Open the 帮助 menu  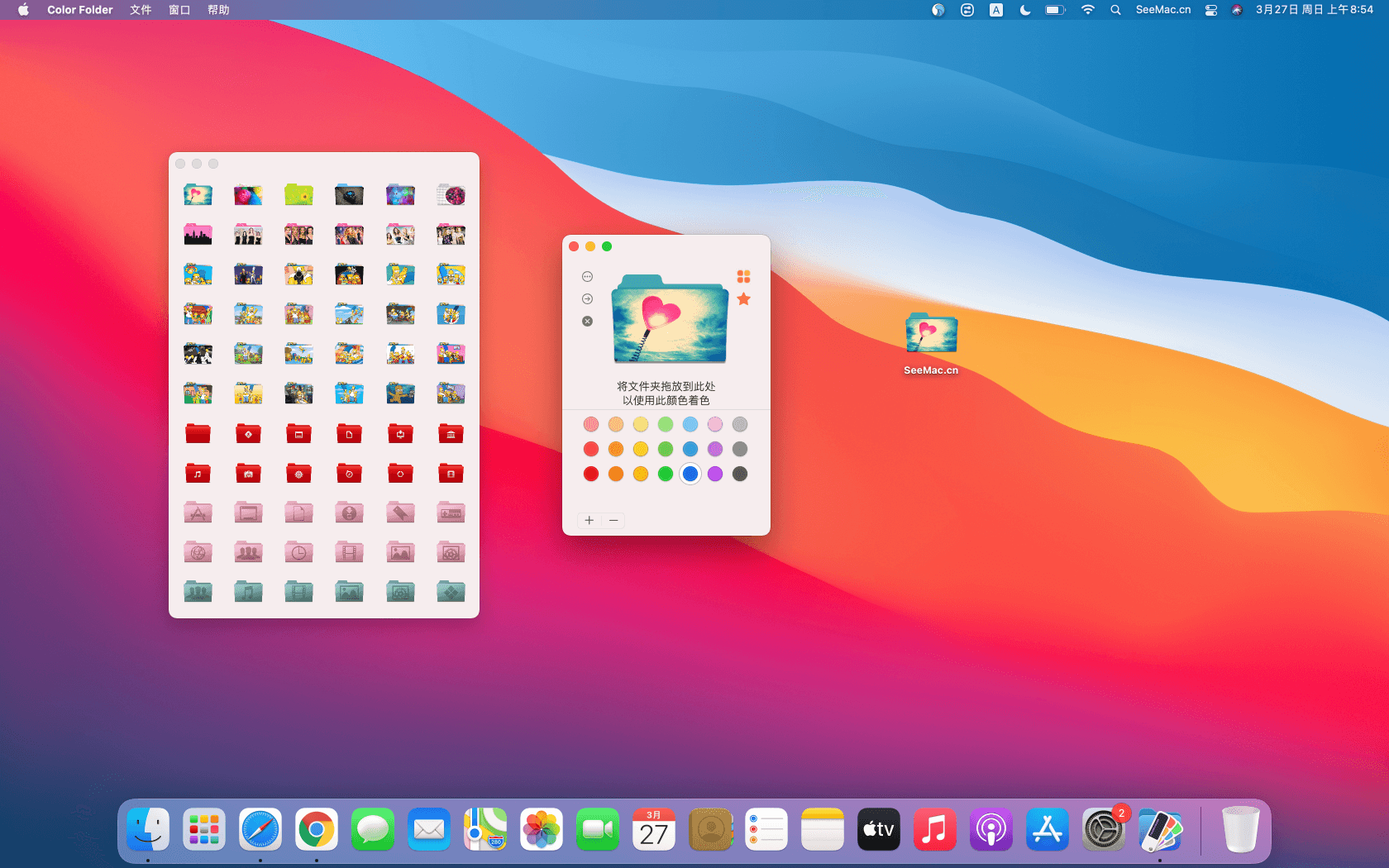pyautogui.click(x=218, y=10)
